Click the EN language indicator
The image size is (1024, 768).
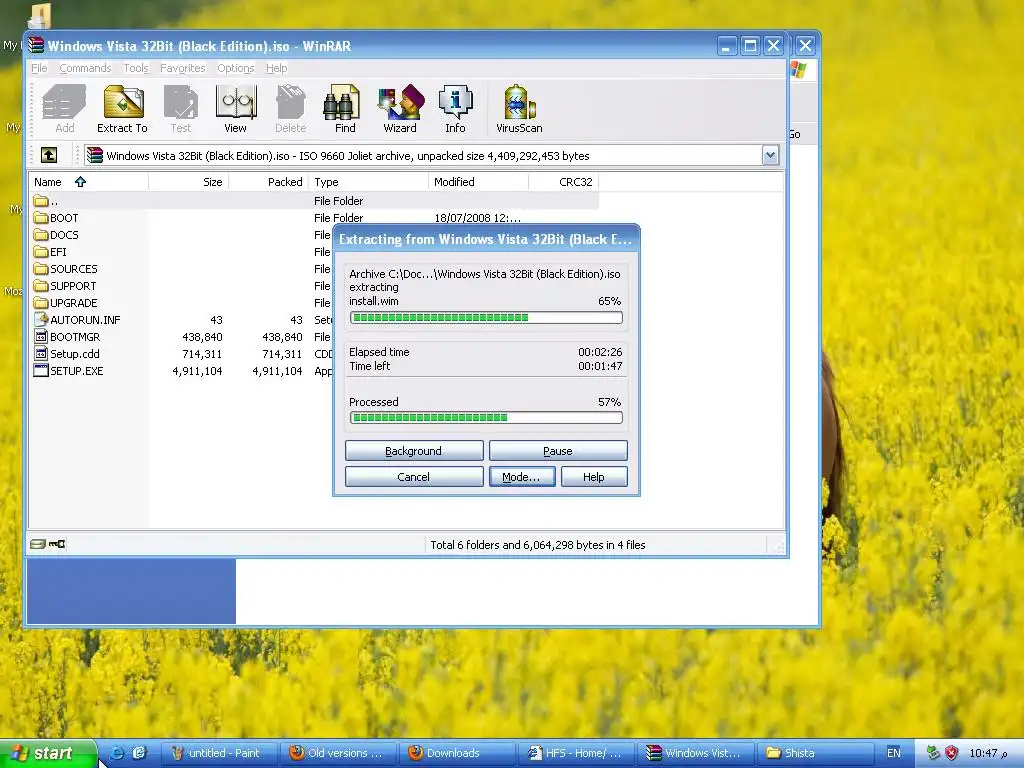893,753
